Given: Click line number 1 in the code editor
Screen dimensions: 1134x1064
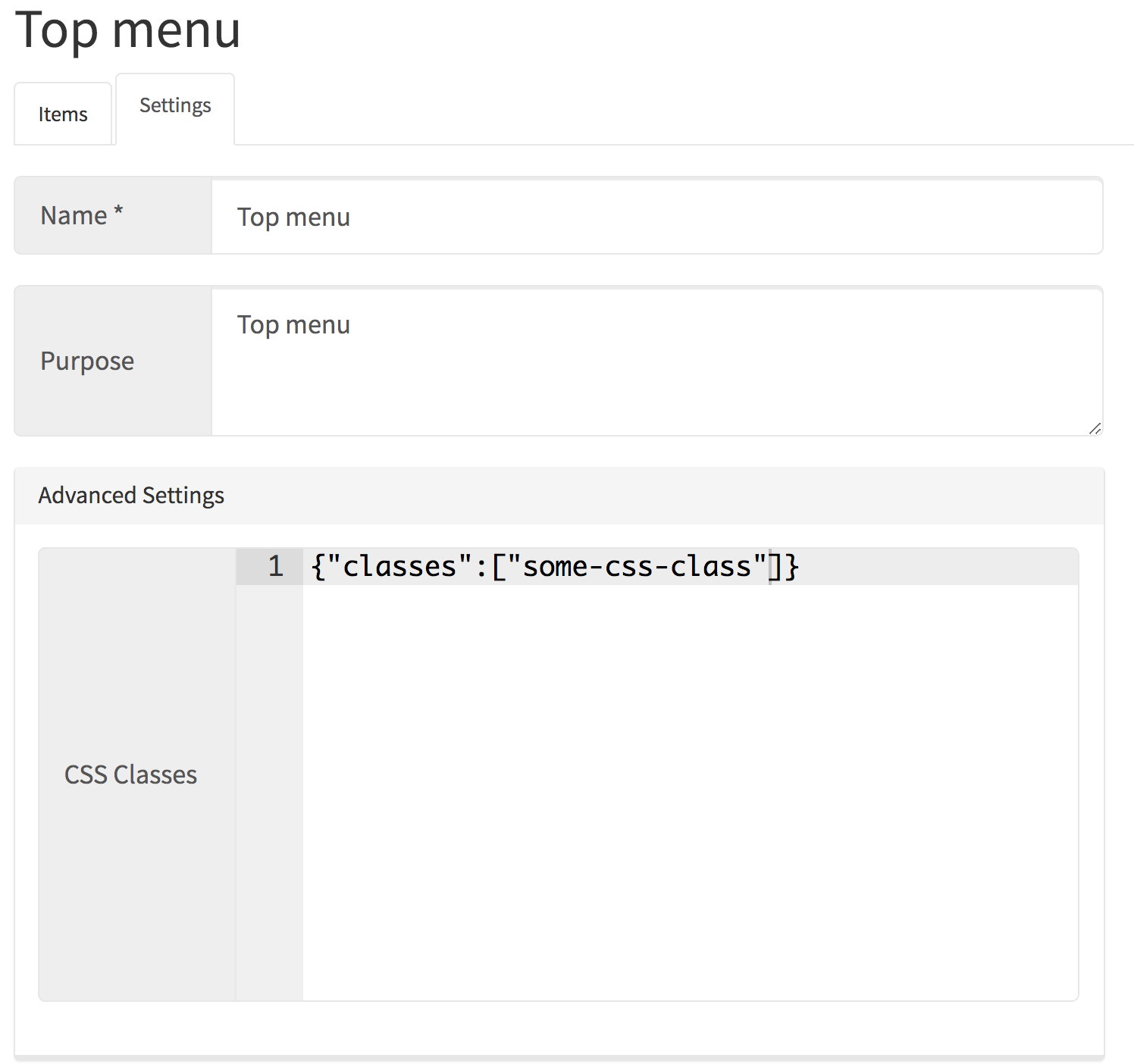Looking at the screenshot, I should [x=275, y=566].
